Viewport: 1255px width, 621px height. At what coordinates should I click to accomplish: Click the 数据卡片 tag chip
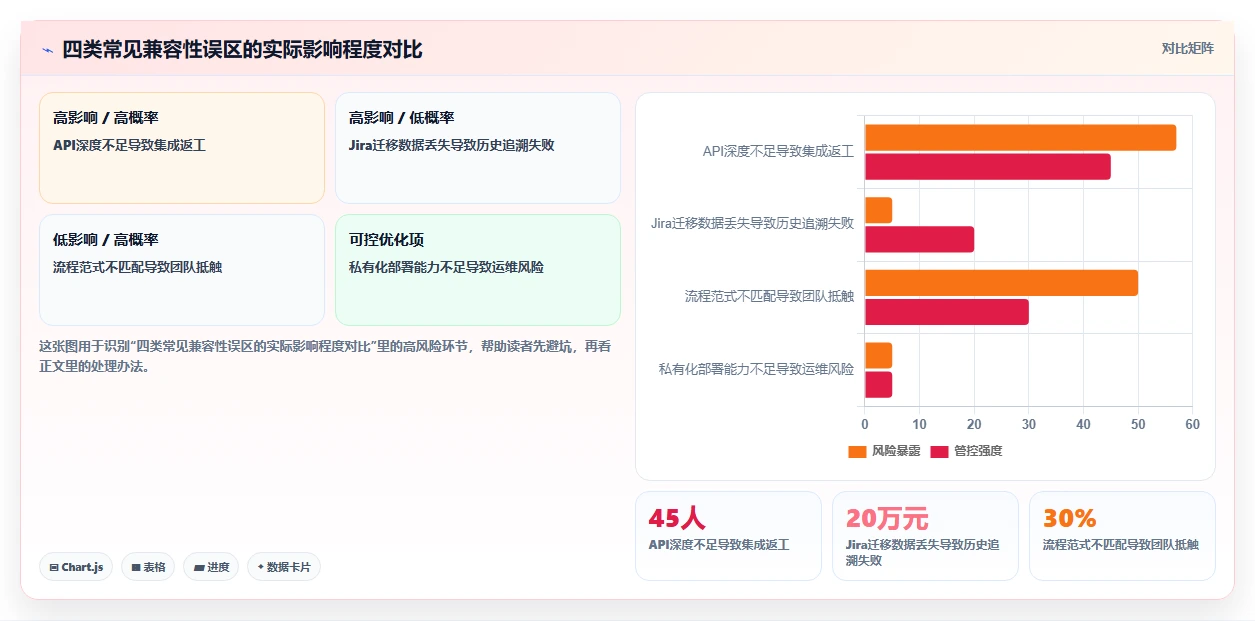pos(284,567)
